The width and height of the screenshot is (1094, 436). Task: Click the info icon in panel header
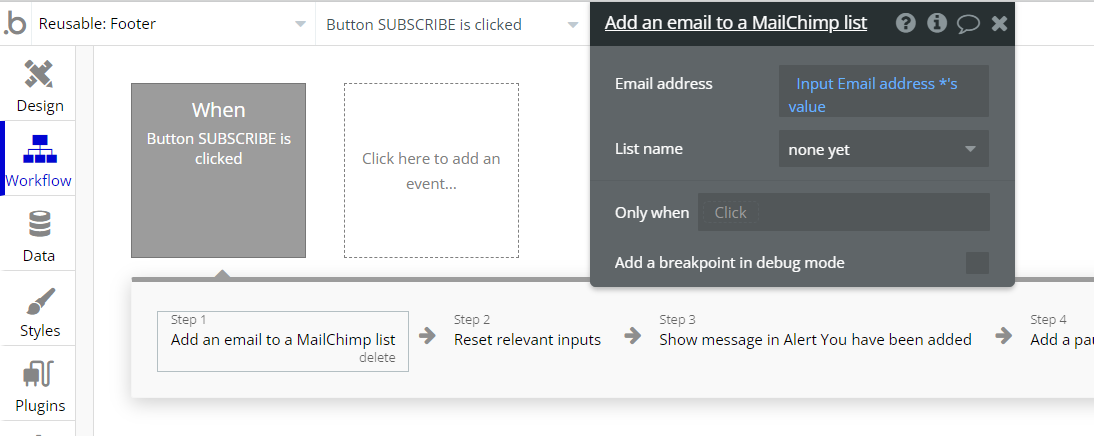(x=936, y=24)
